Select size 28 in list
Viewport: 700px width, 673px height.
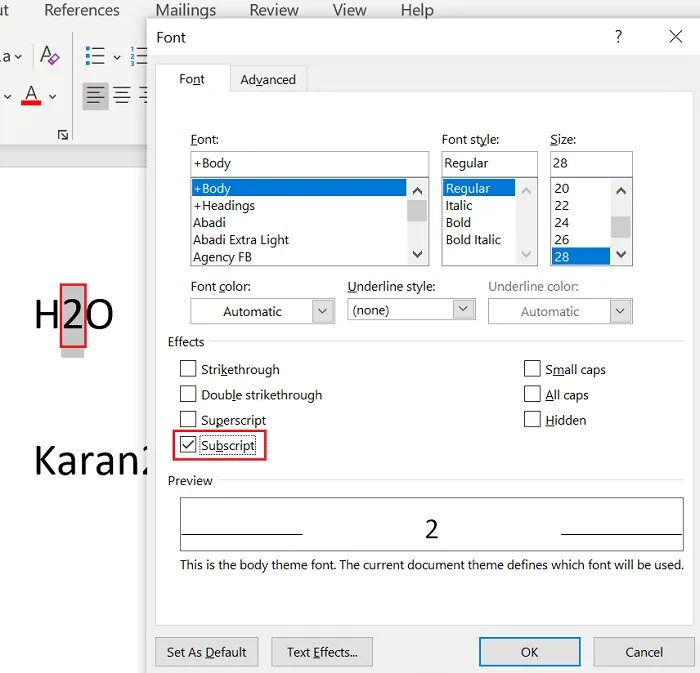point(581,256)
